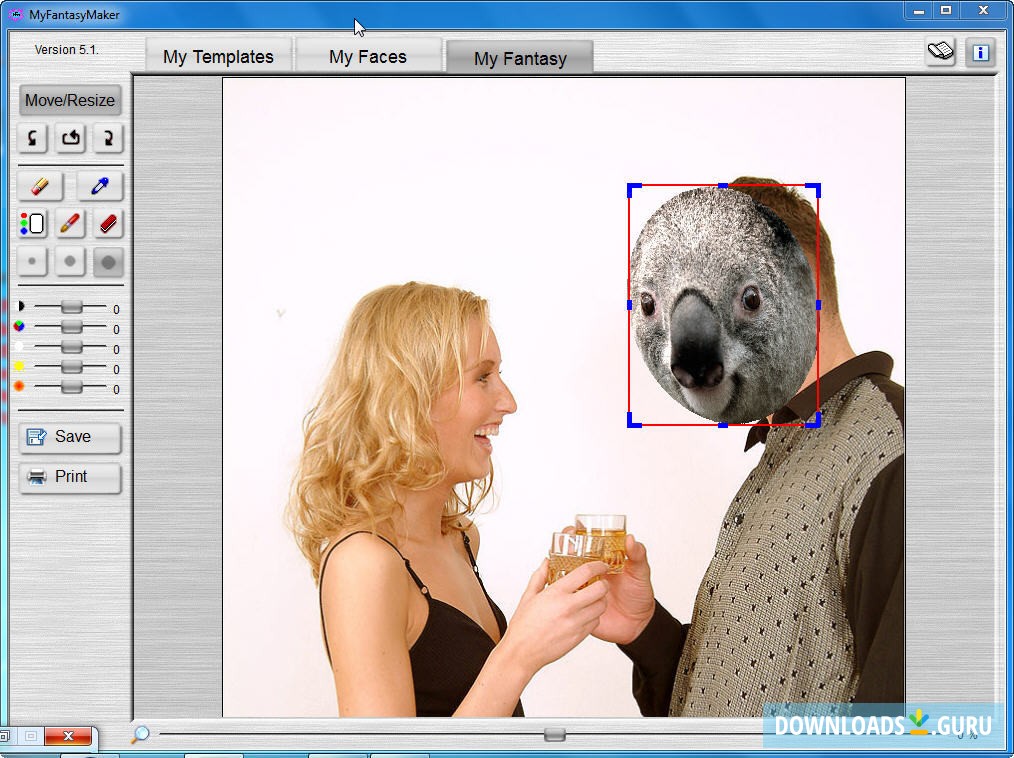
Task: Open the help book icon
Action: [940, 52]
